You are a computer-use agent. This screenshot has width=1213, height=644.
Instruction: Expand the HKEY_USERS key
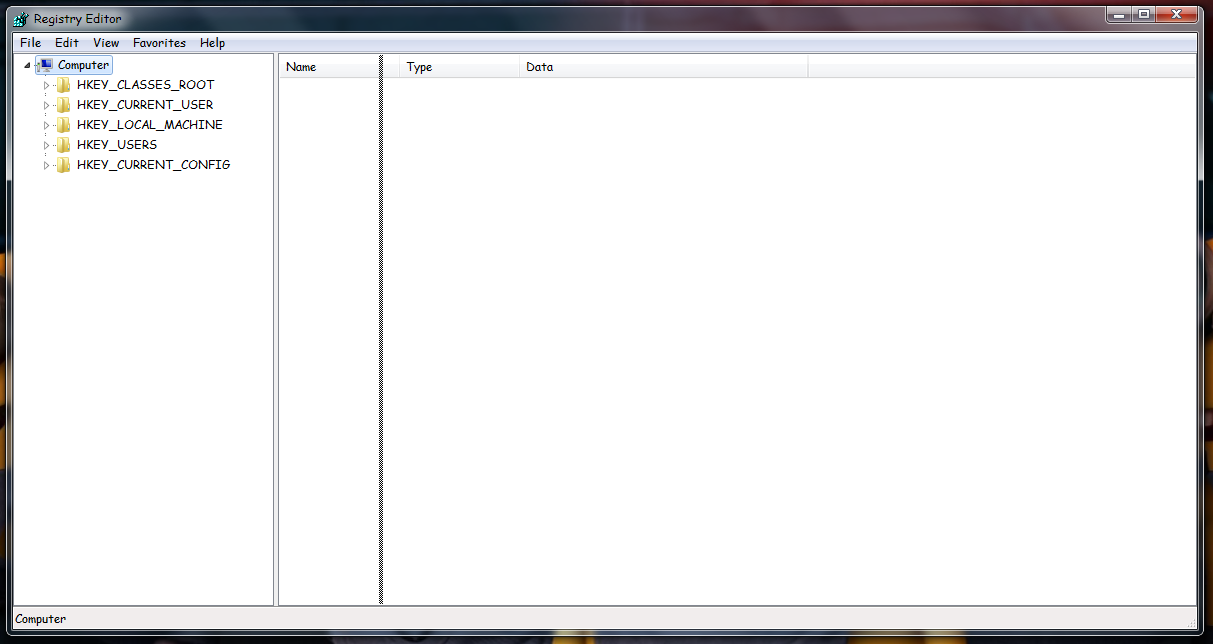[46, 145]
